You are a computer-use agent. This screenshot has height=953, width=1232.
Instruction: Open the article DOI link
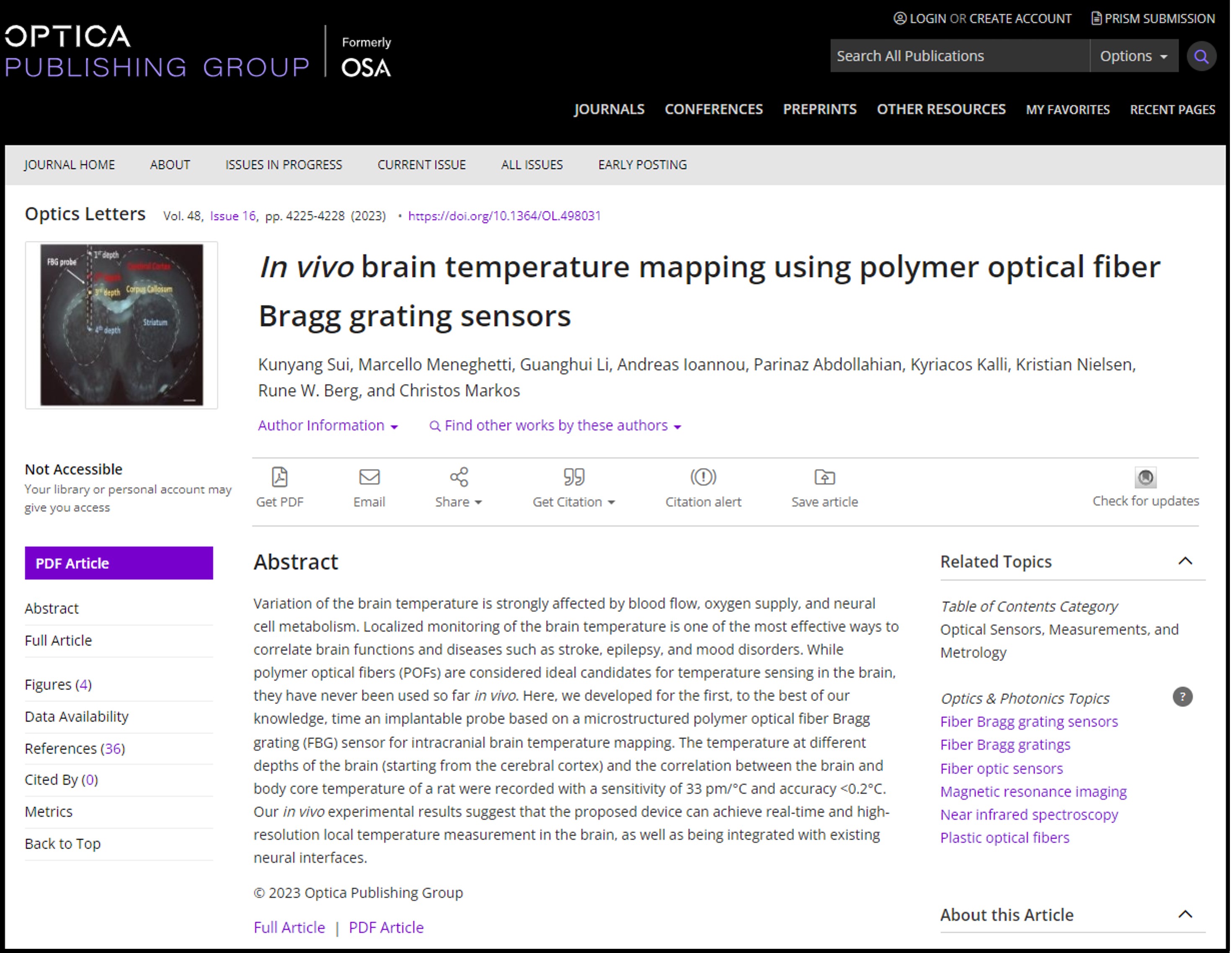click(x=504, y=216)
